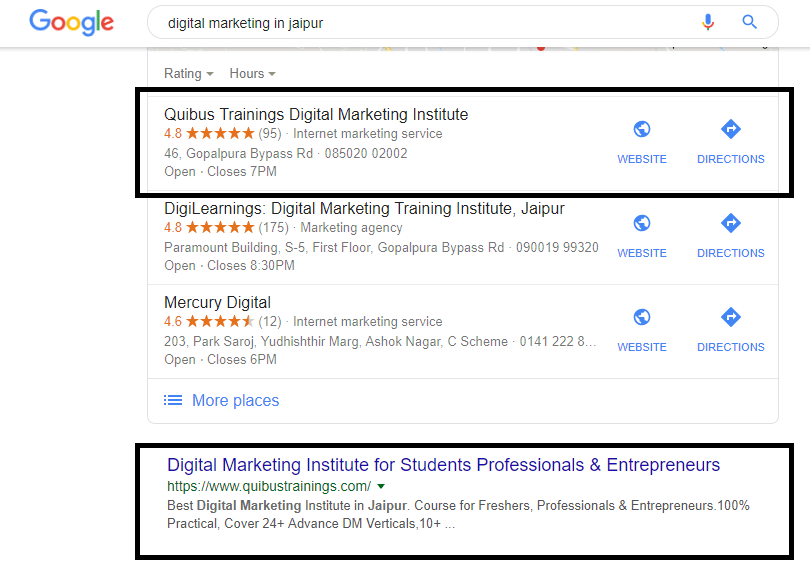Screen dimensions: 810x580
Task: Open the Google homepage via the logo
Action: pos(70,22)
